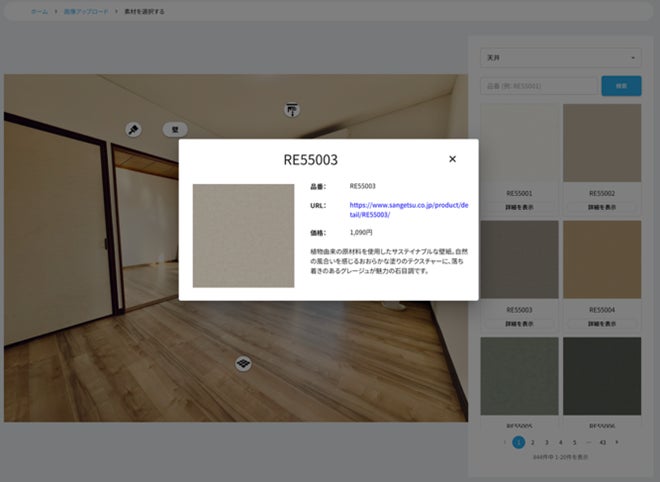This screenshot has width=660, height=482.
Task: Show details for RE55001
Action: (x=519, y=207)
